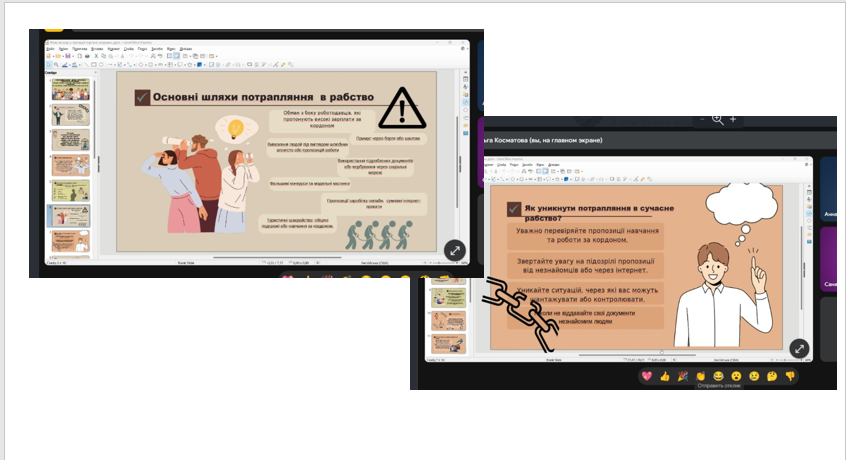
Task: Click the warning triangle sign on the slide
Action: pos(402,108)
